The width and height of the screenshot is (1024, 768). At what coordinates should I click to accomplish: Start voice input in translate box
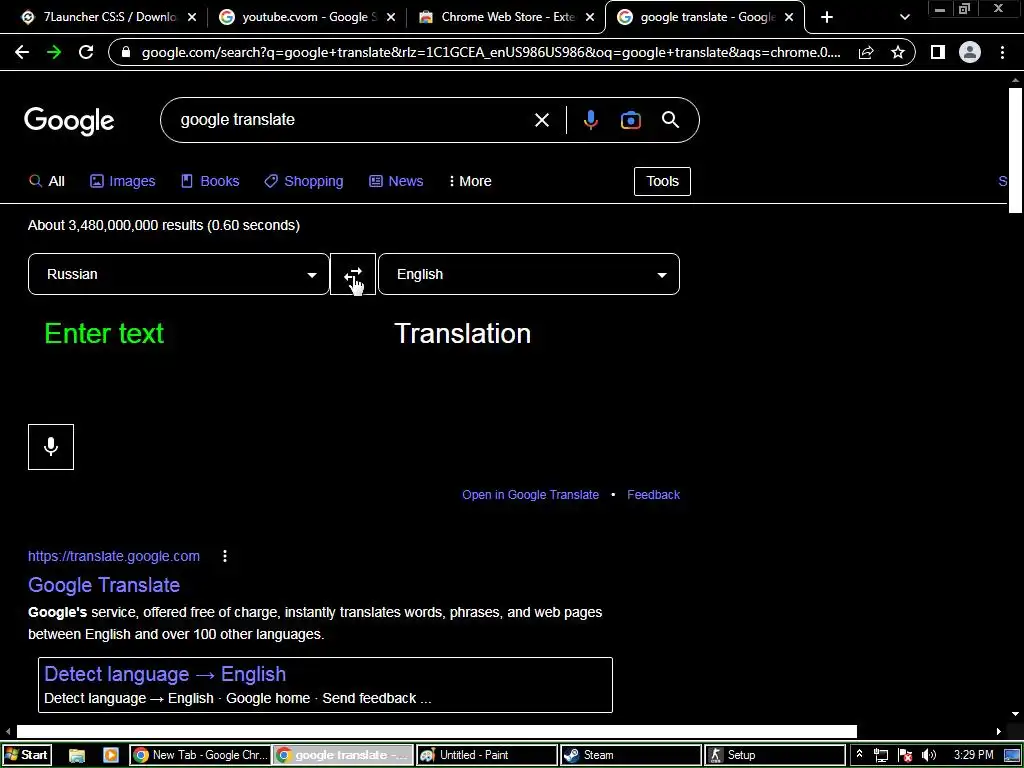point(51,447)
